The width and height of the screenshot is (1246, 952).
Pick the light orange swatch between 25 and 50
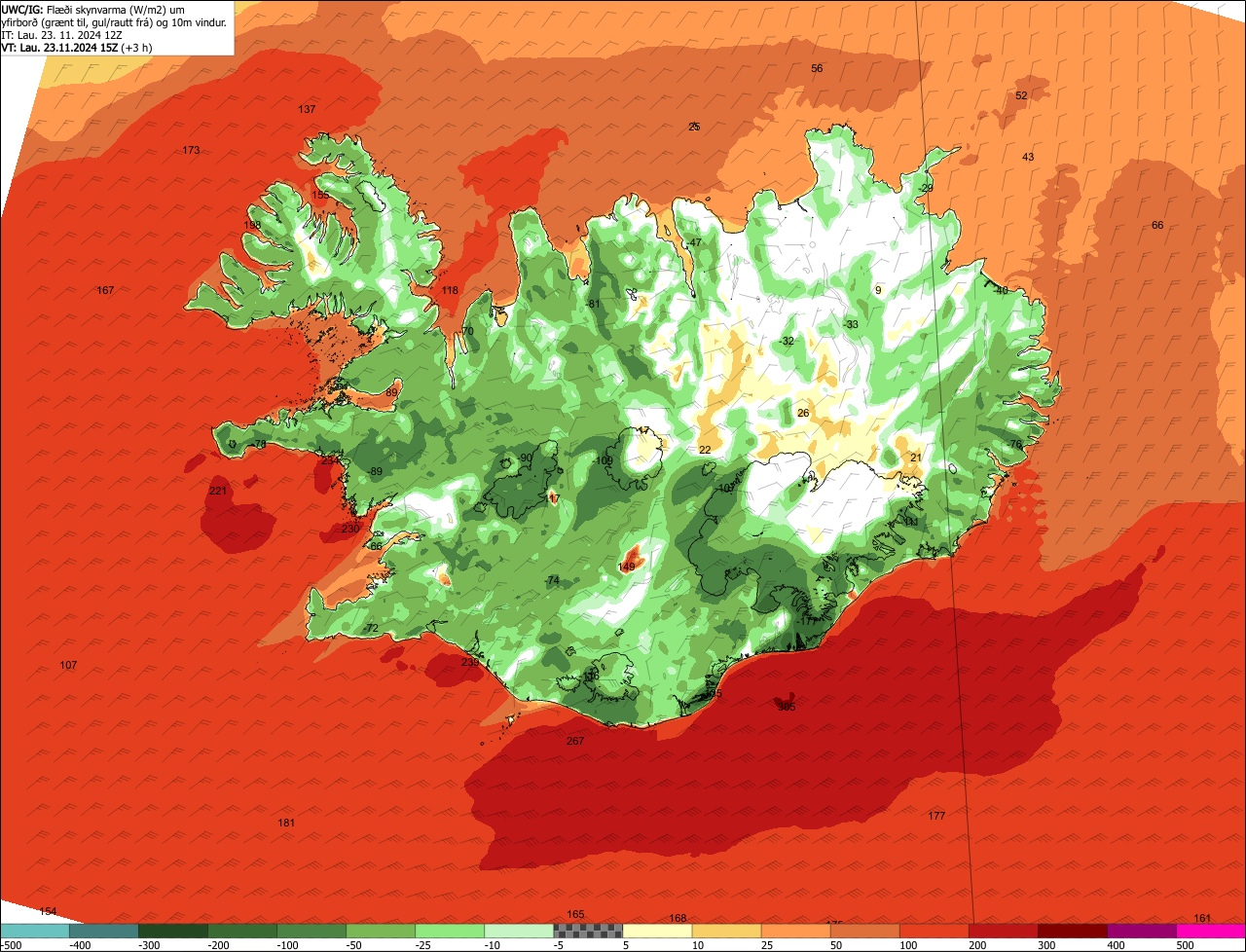796,931
